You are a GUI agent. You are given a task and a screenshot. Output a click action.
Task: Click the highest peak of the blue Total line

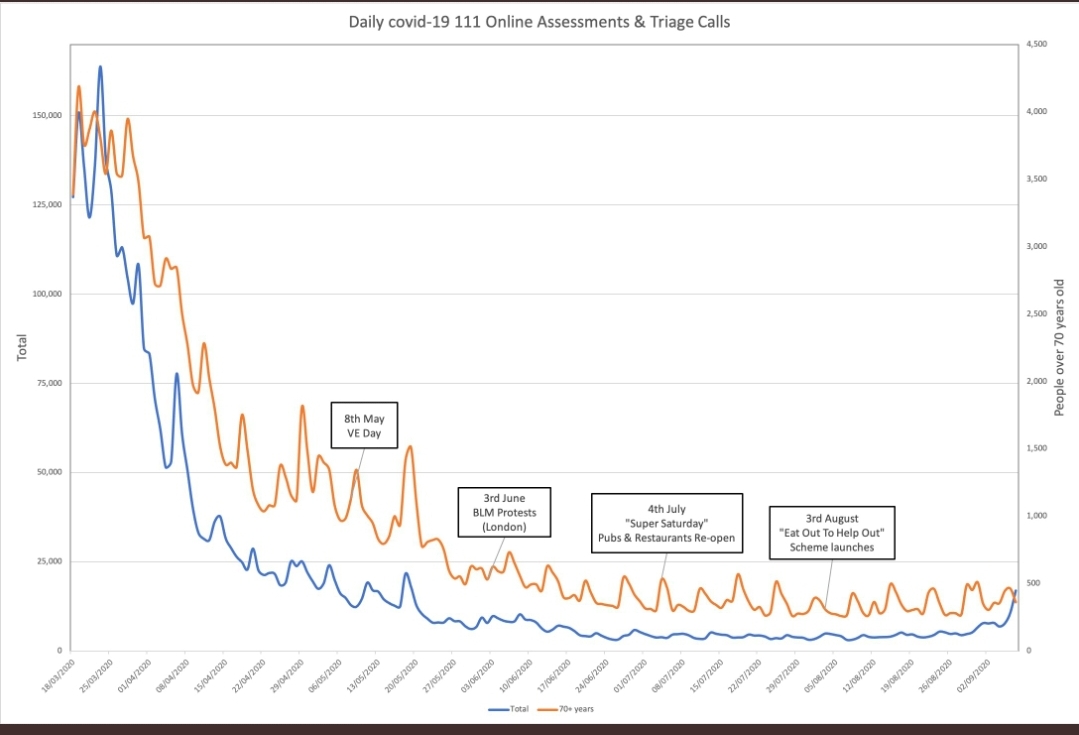100,67
